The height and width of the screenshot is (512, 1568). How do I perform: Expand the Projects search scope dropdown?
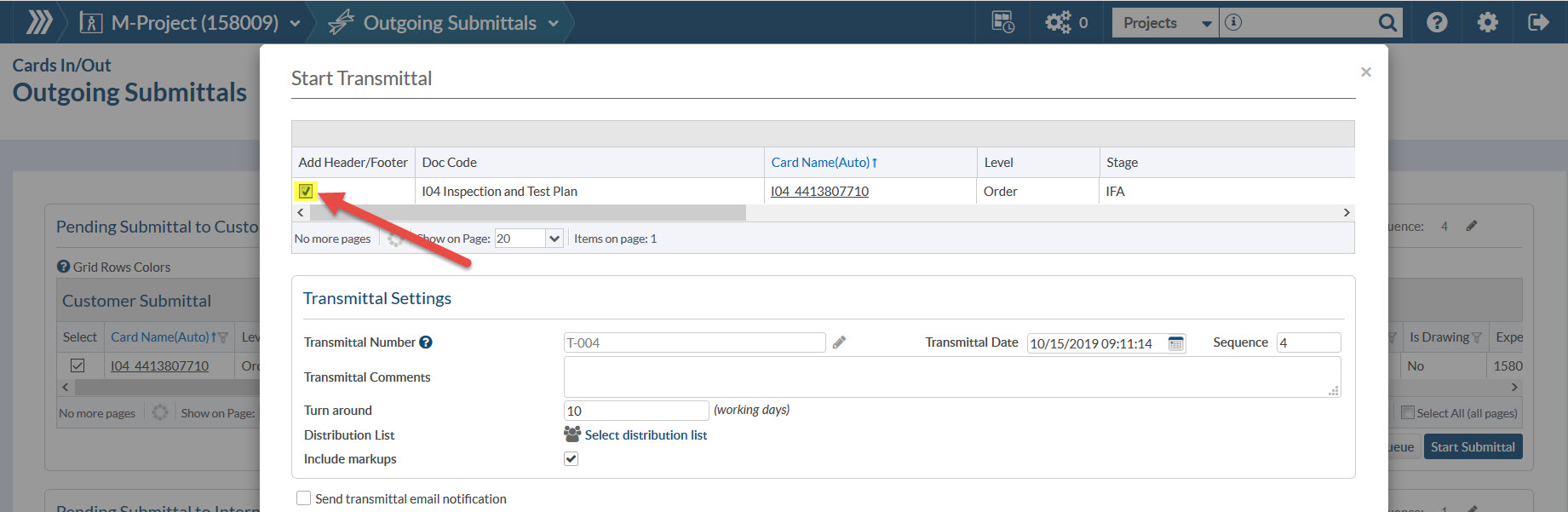pyautogui.click(x=1206, y=24)
